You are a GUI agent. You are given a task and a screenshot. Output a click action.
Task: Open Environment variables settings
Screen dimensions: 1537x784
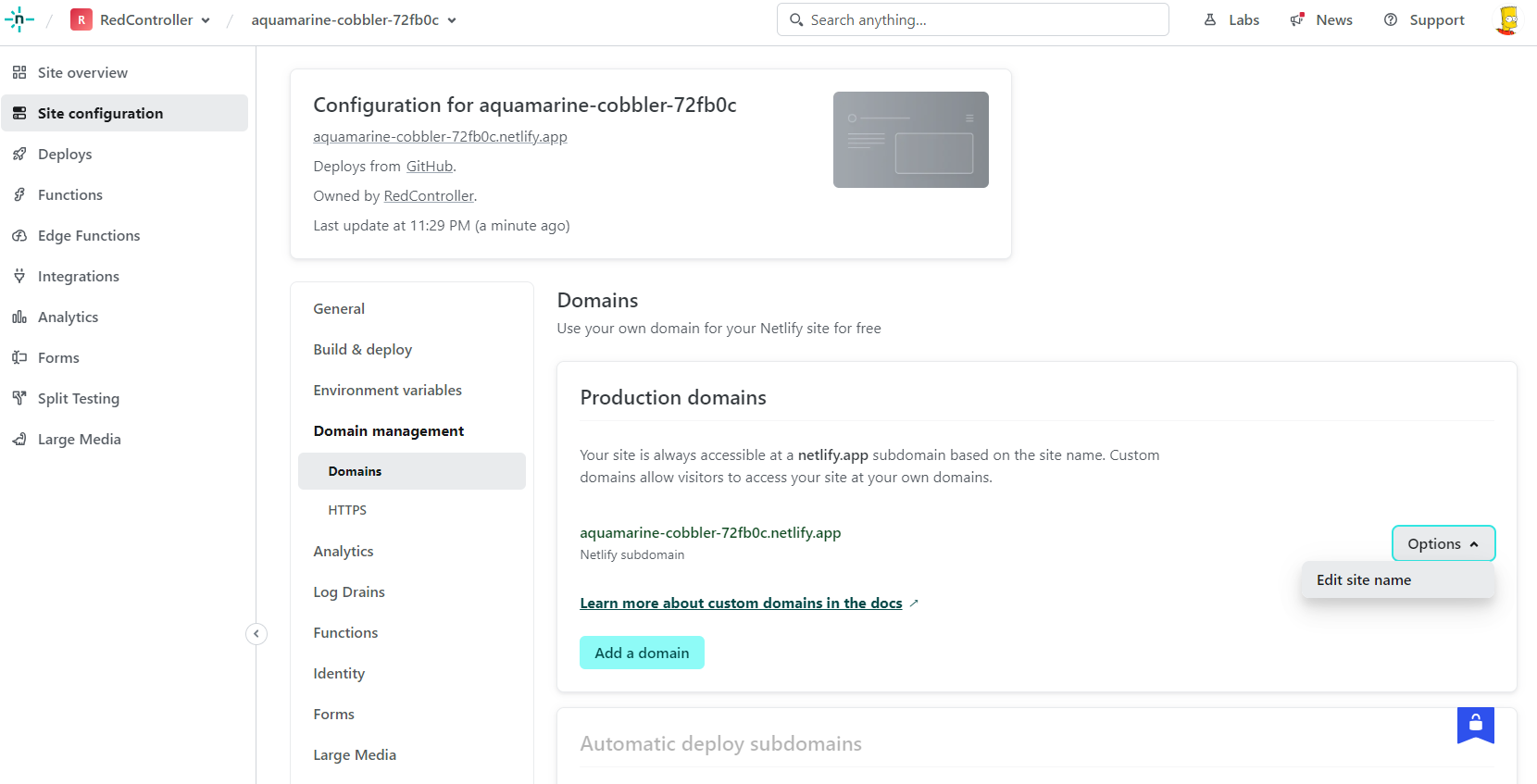(387, 391)
